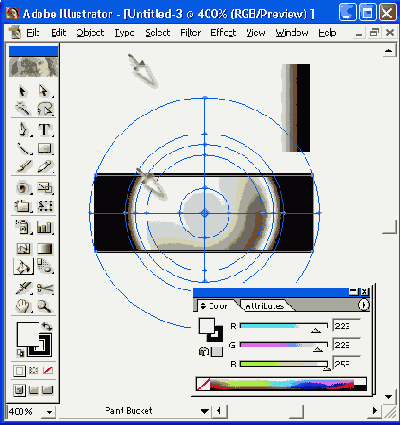Select the Paint Bucket tool
Screen dimensions: 400x425
(23, 267)
